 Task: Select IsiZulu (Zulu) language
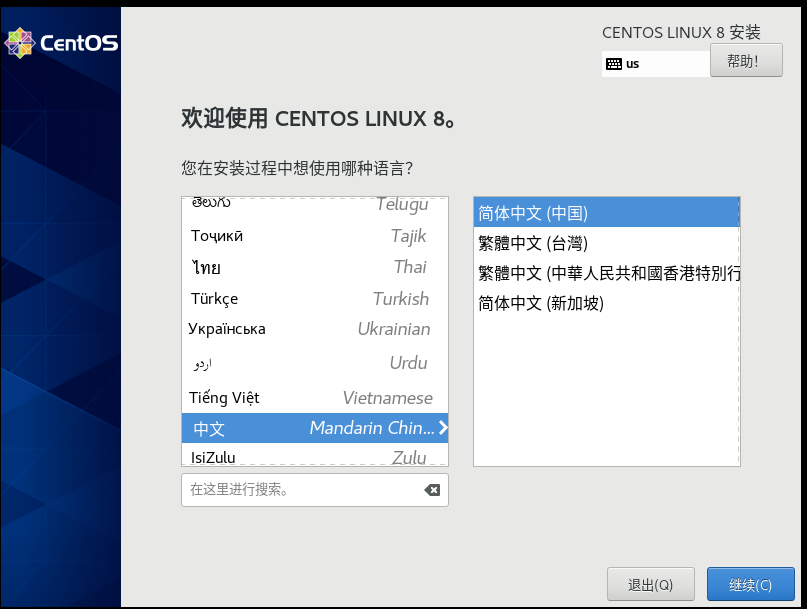[x=315, y=455]
